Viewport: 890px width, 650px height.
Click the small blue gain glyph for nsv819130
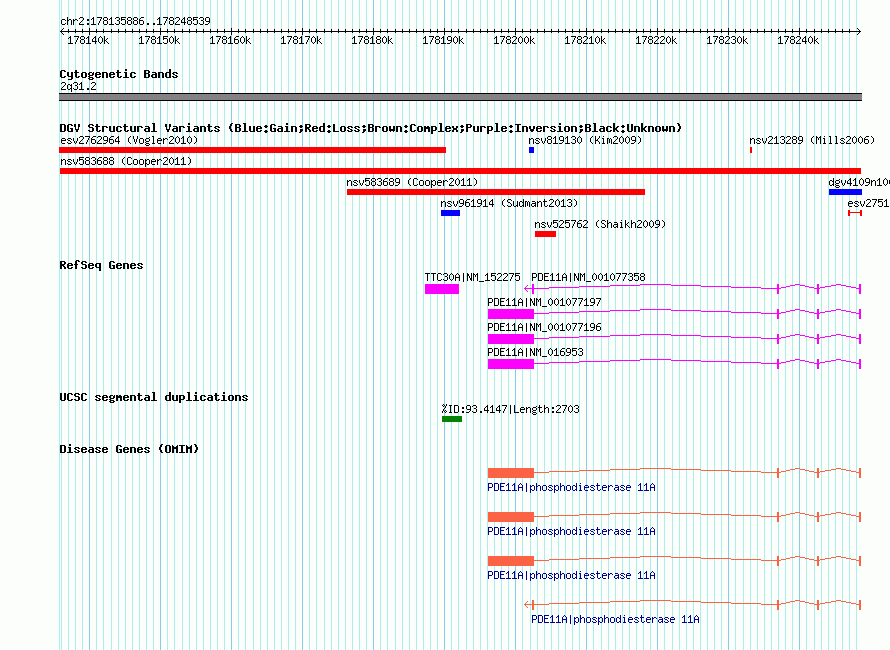tap(531, 150)
